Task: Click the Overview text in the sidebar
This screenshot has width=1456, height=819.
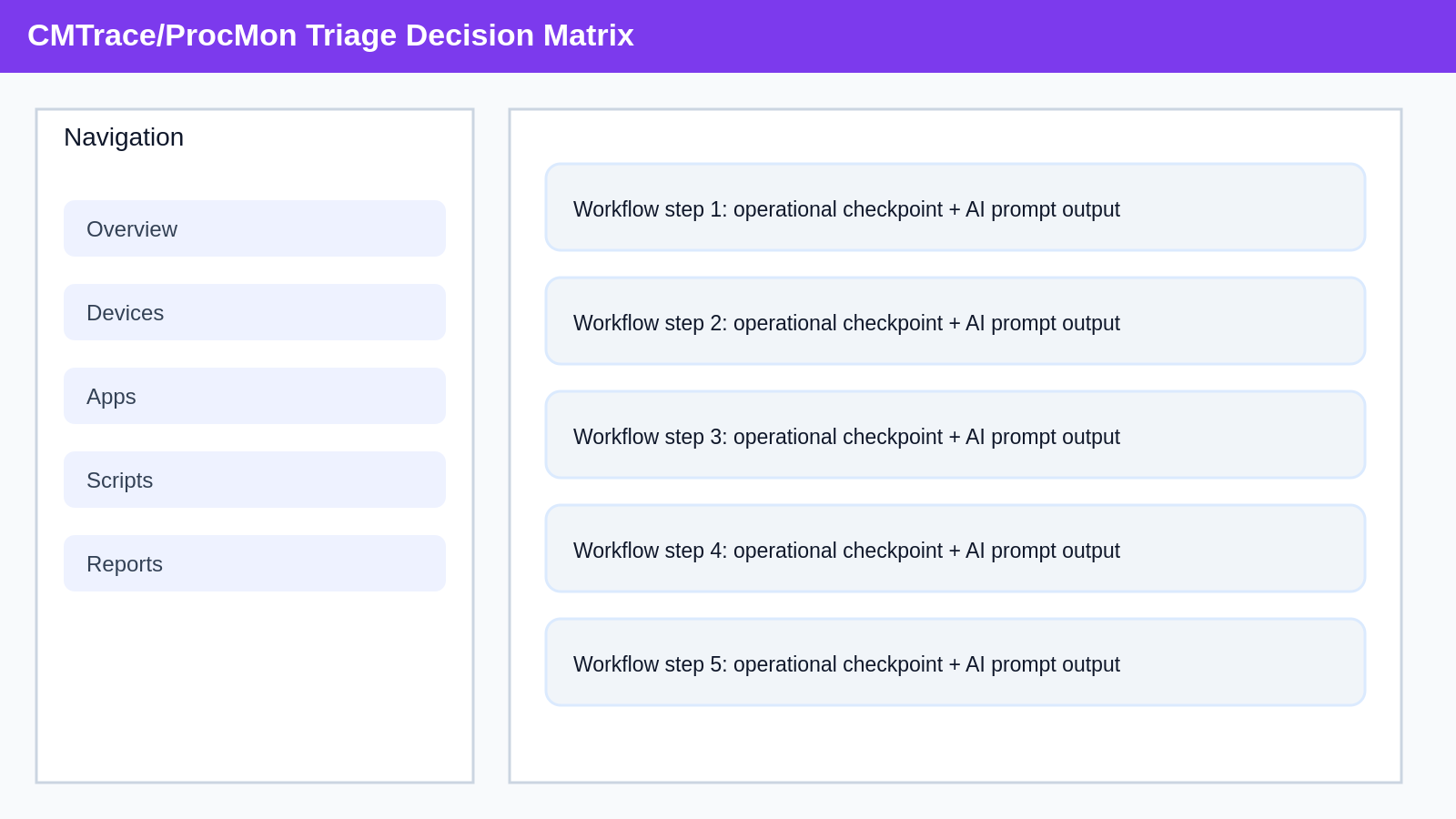Action: 132,229
